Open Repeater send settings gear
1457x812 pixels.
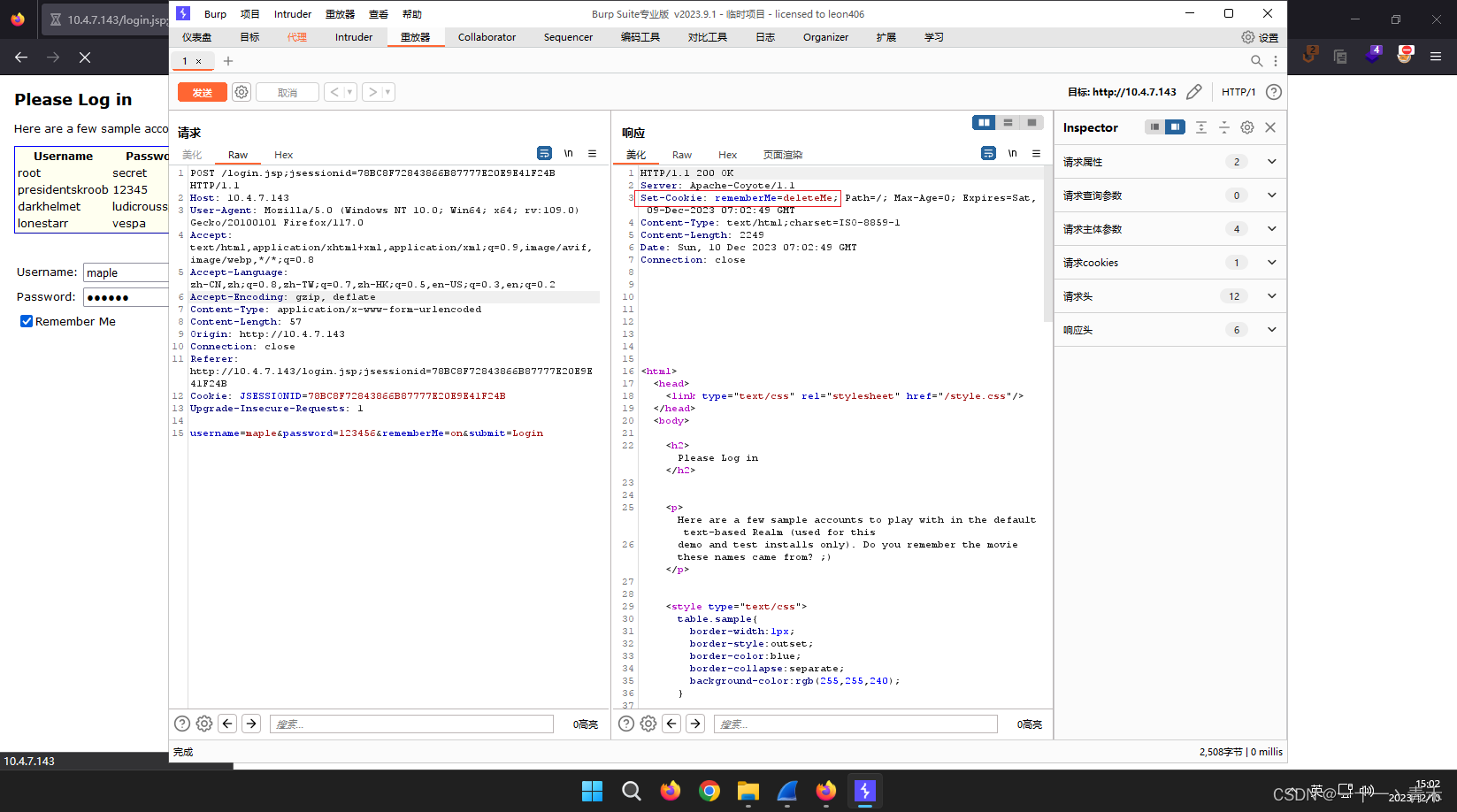pos(242,92)
